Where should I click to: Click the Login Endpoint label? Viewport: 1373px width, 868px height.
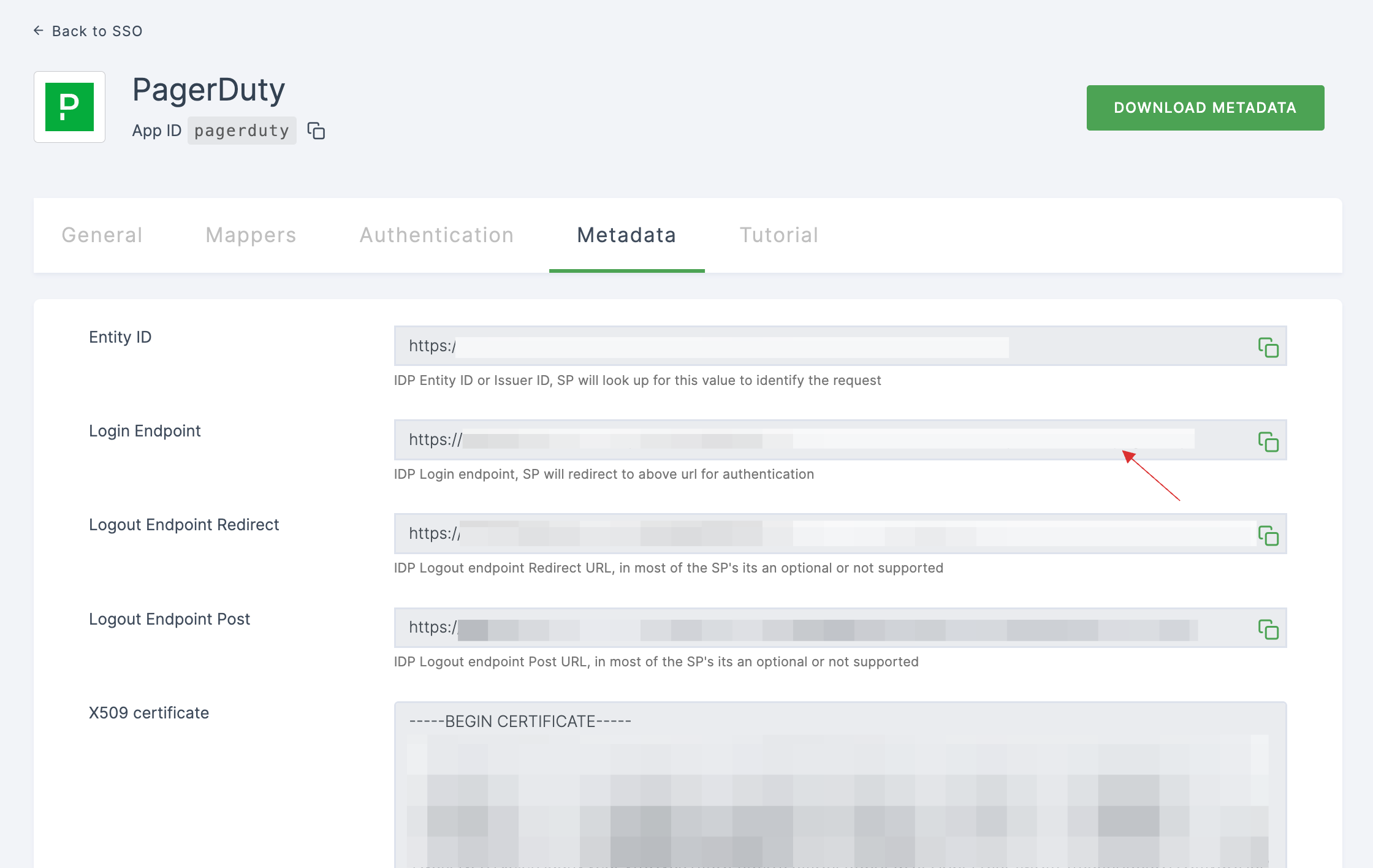point(145,430)
